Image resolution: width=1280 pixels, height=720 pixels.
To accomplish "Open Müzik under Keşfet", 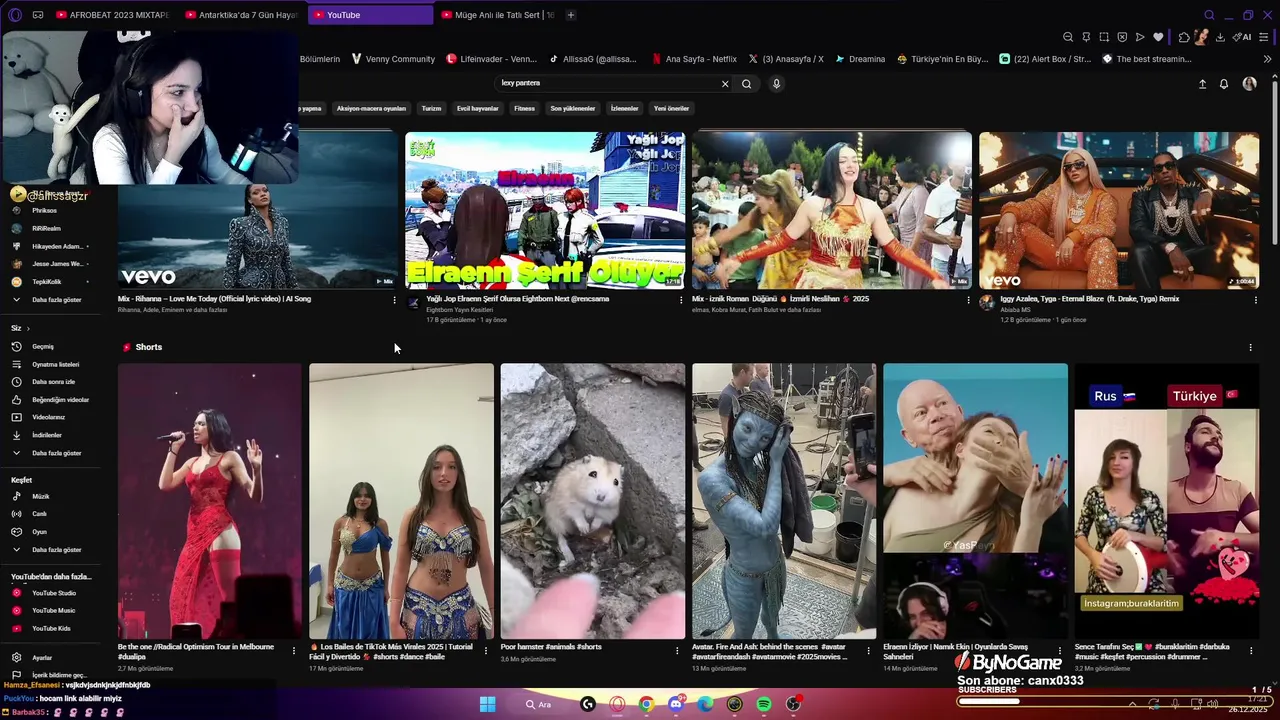I will point(40,496).
